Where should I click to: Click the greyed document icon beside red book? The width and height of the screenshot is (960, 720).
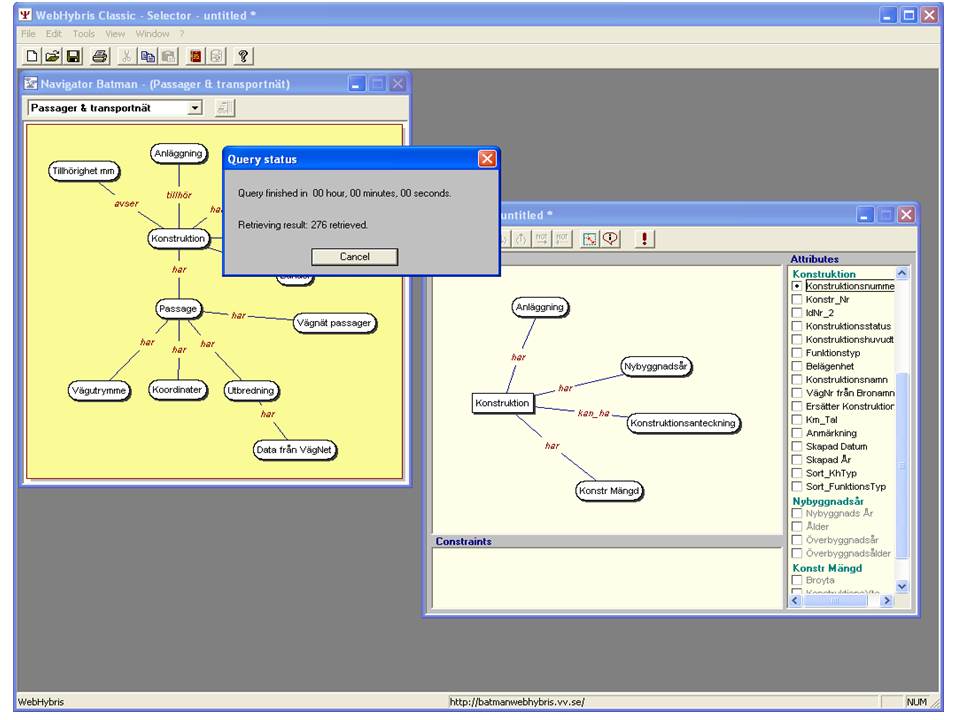(216, 56)
